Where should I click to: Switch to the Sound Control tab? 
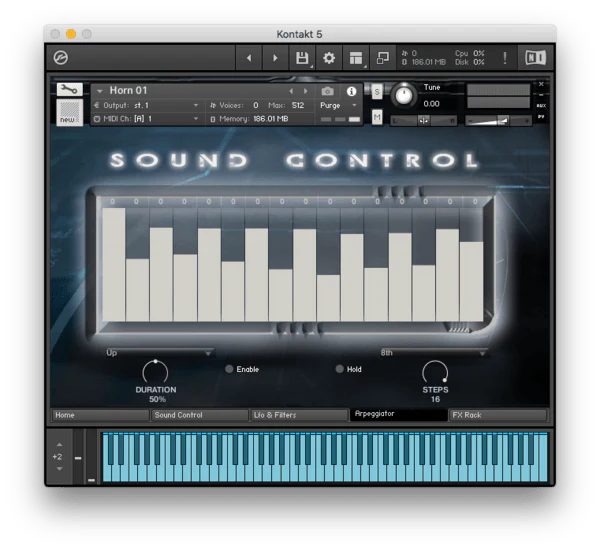(x=200, y=415)
